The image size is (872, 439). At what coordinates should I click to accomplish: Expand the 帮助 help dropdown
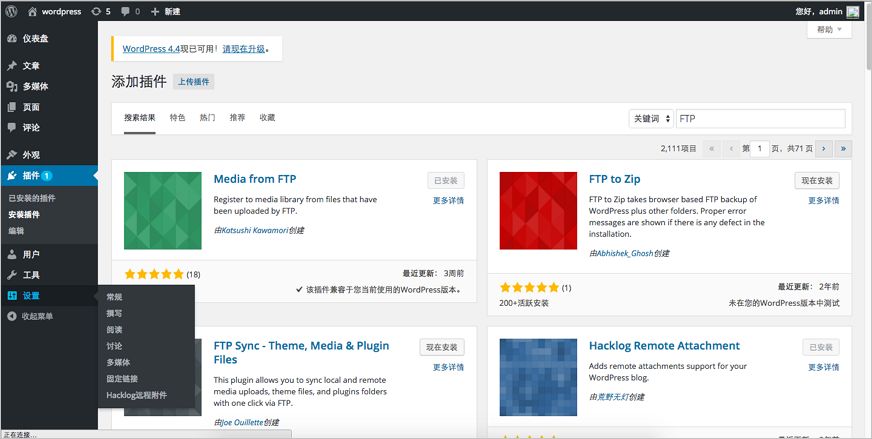829,29
